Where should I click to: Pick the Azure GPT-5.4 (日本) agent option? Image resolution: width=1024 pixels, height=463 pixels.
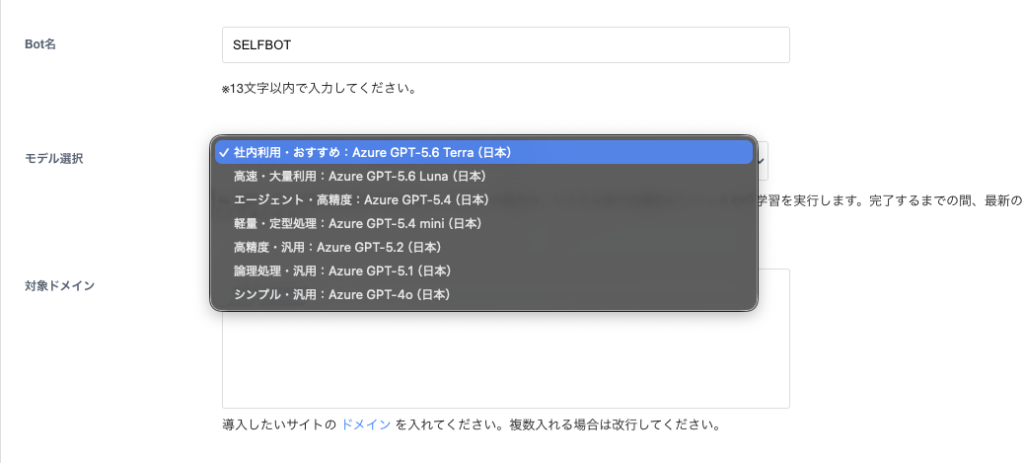[x=484, y=199]
